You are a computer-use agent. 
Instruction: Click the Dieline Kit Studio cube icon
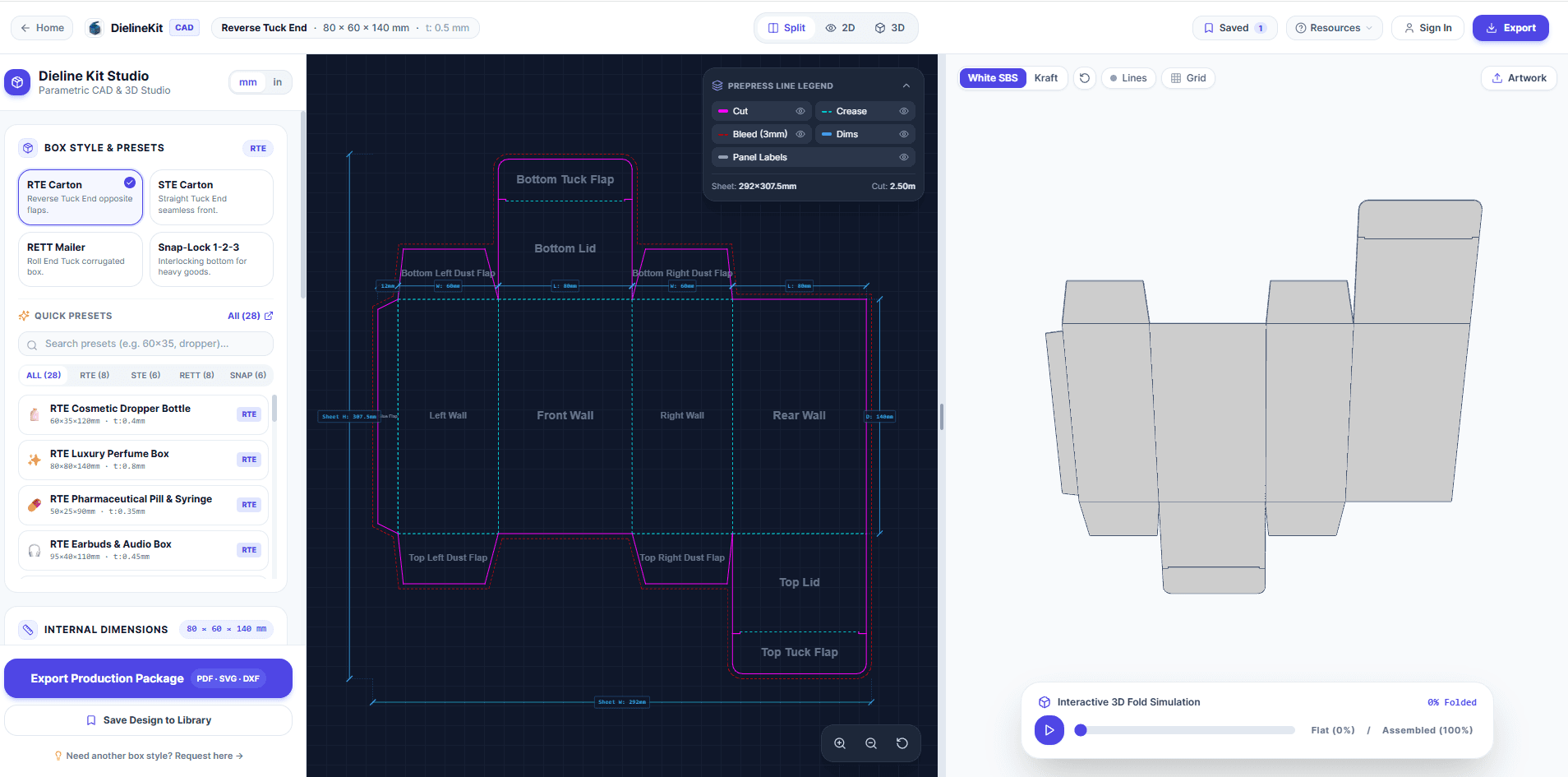coord(17,82)
